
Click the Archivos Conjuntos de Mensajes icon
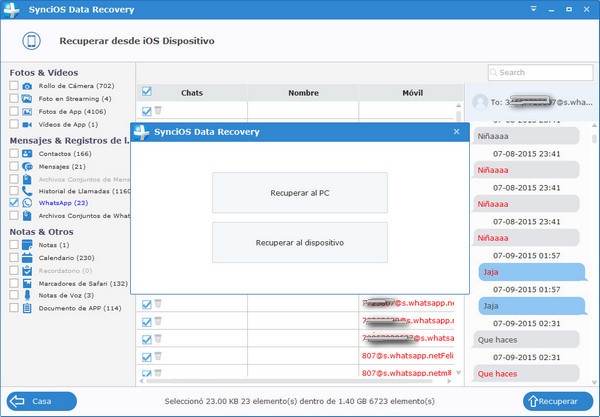point(27,179)
